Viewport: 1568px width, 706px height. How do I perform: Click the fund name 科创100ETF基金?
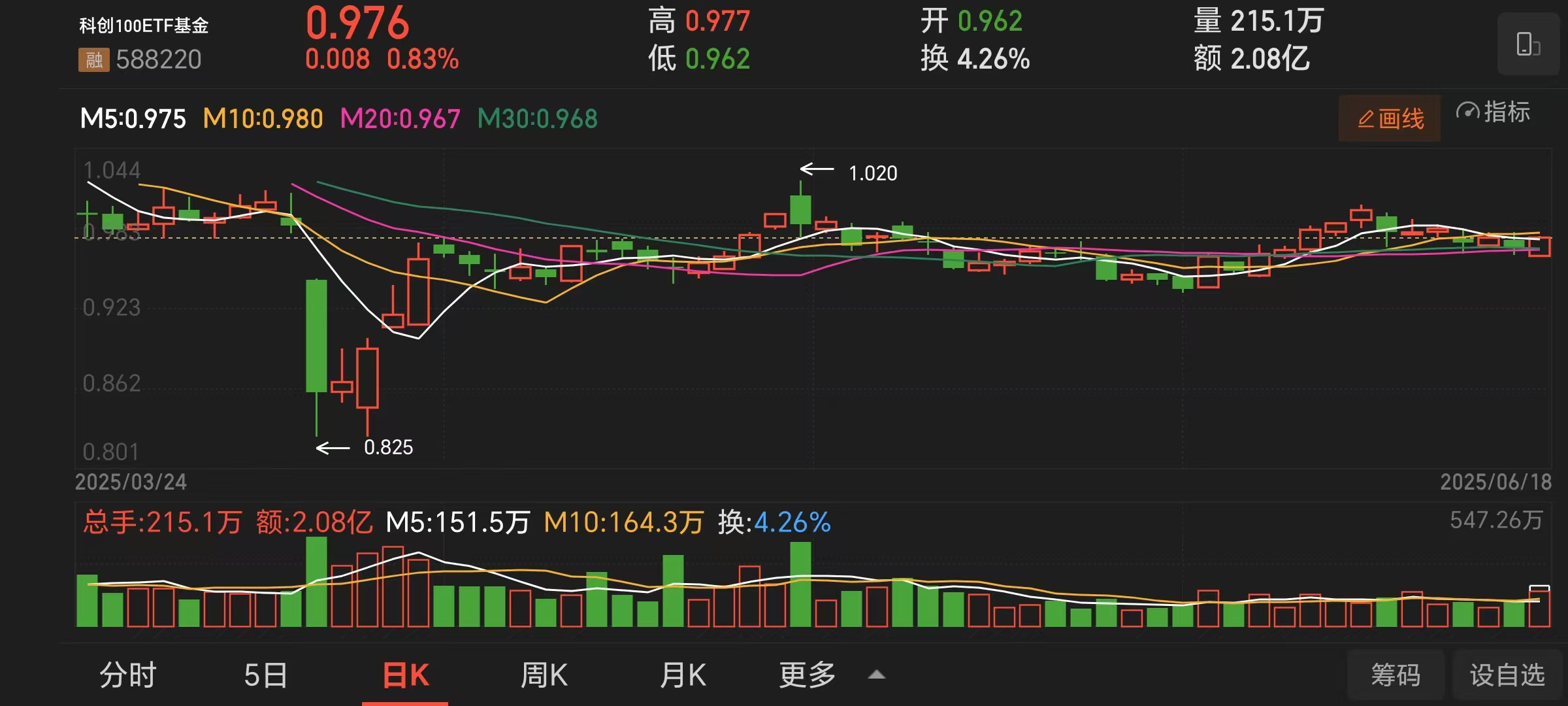(144, 25)
